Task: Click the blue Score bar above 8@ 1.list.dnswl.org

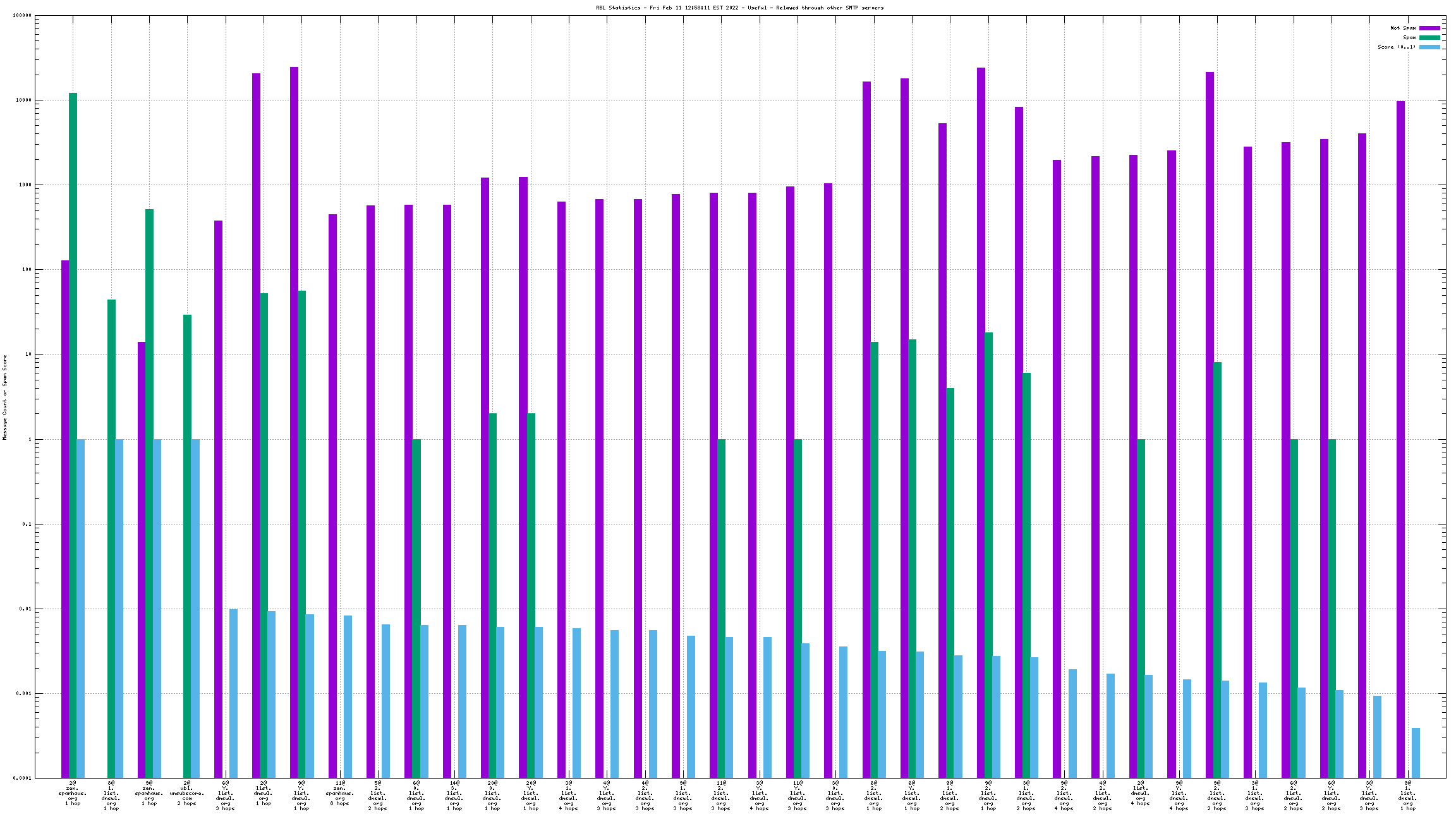Action: (x=119, y=607)
